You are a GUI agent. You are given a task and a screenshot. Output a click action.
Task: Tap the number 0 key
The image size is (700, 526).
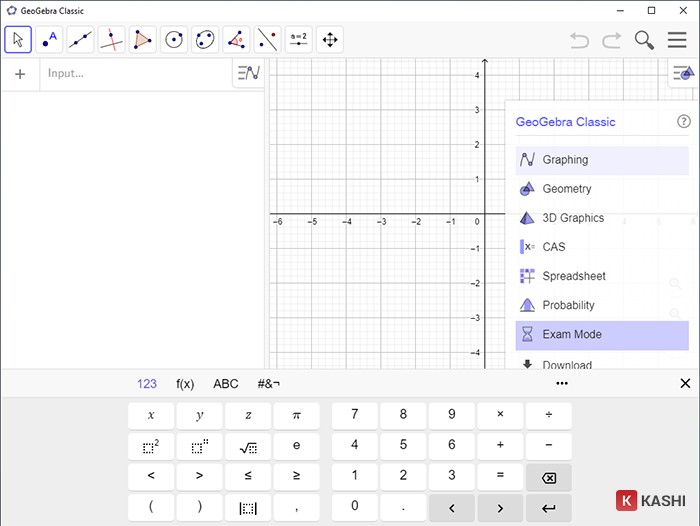pos(354,507)
